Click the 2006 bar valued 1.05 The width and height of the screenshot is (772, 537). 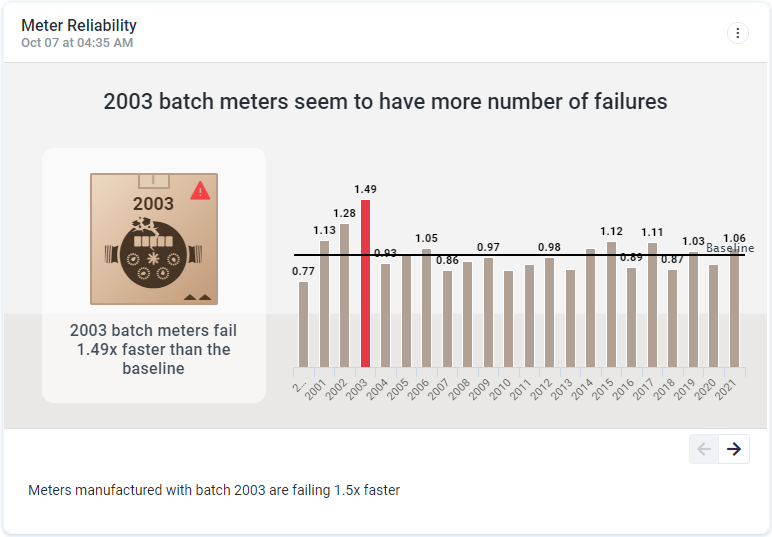(426, 307)
